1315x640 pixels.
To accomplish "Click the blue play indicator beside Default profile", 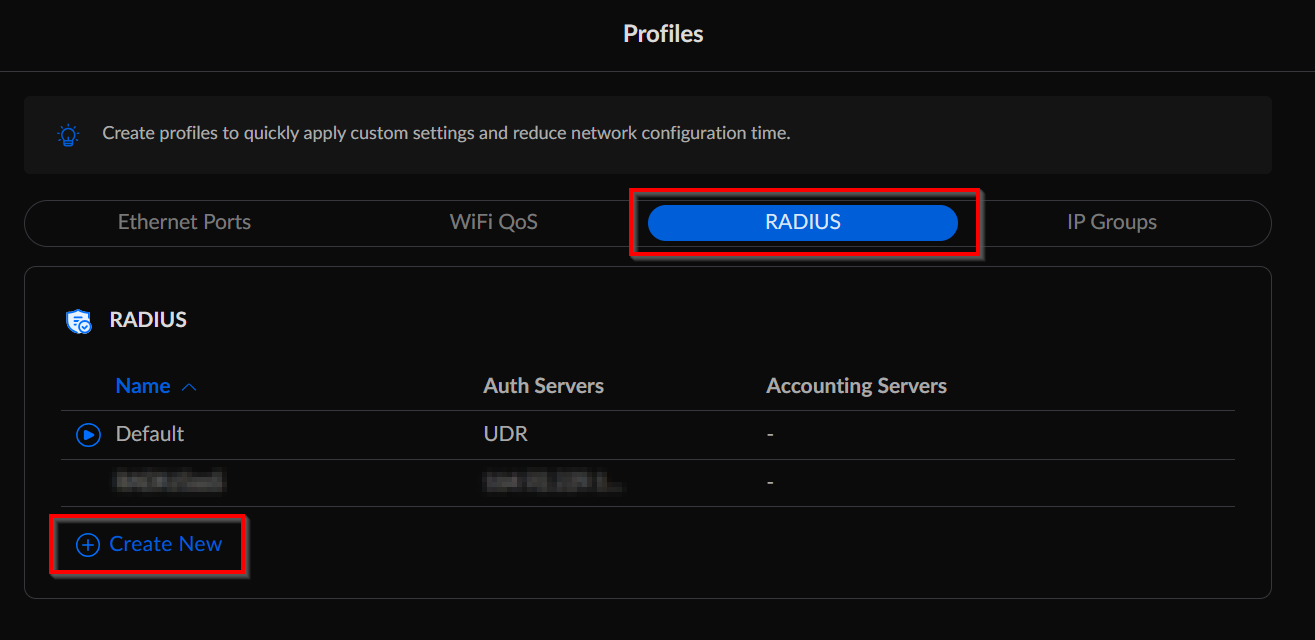I will [87, 434].
